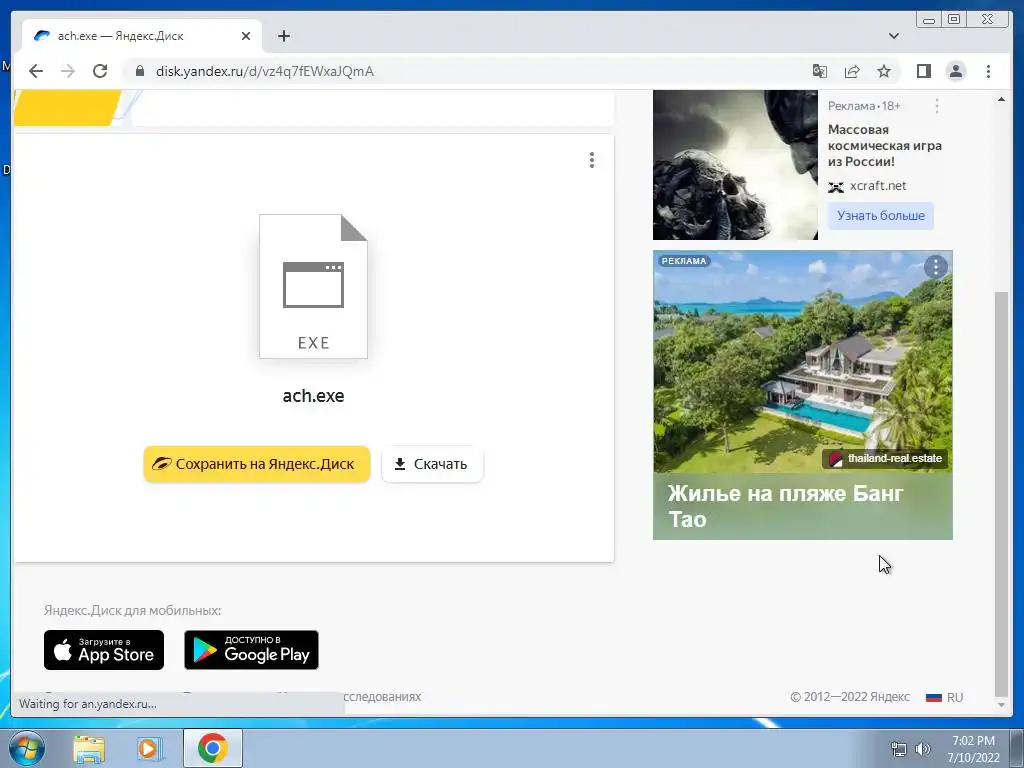Click the share page icon
Viewport: 1024px width, 768px height.
click(x=852, y=71)
